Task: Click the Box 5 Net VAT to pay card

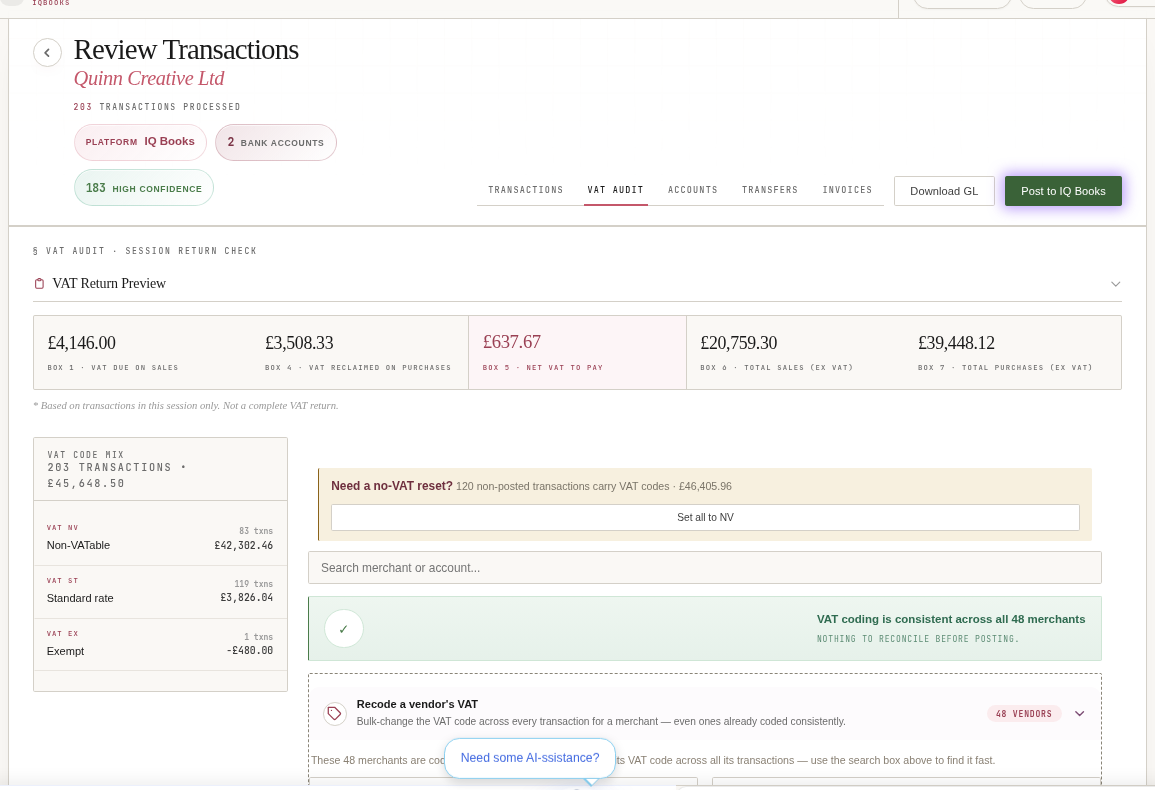Action: pyautogui.click(x=578, y=352)
